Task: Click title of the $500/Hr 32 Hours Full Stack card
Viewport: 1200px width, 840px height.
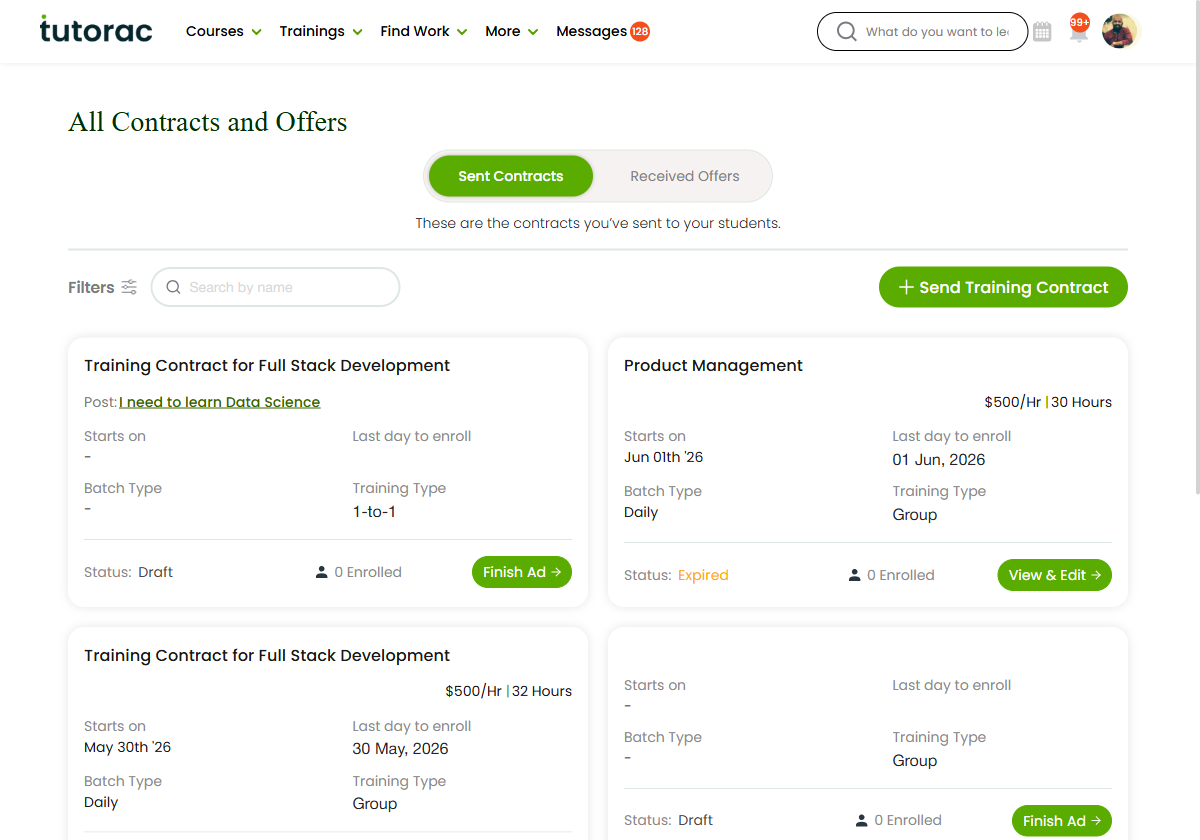Action: (267, 656)
